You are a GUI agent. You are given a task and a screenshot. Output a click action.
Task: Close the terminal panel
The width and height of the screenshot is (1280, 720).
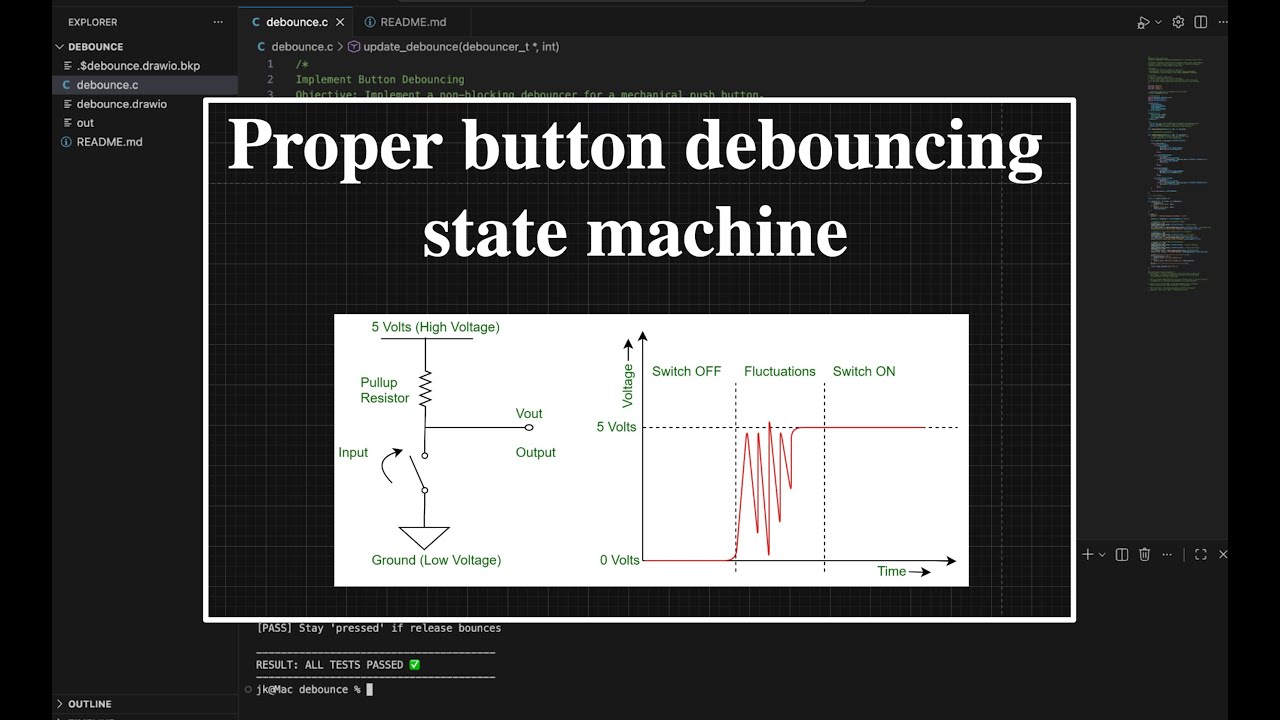click(x=1223, y=554)
